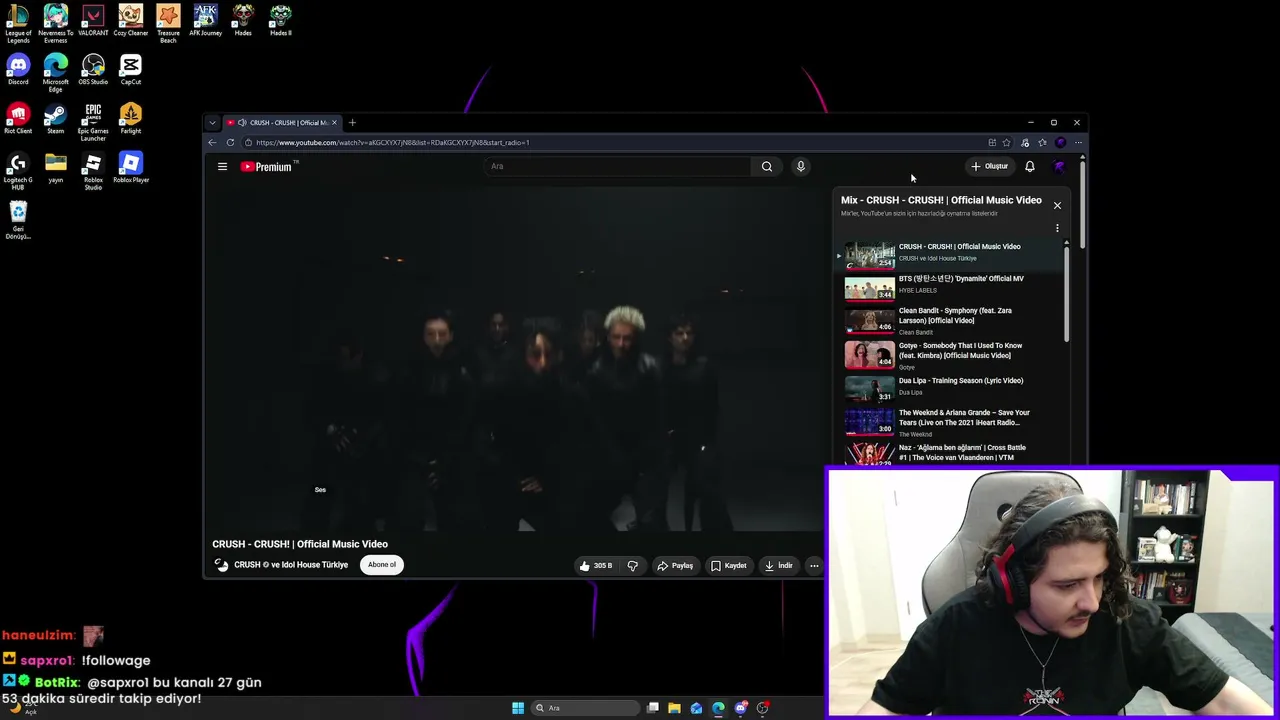Select the Steam desktop icon

click(x=55, y=119)
